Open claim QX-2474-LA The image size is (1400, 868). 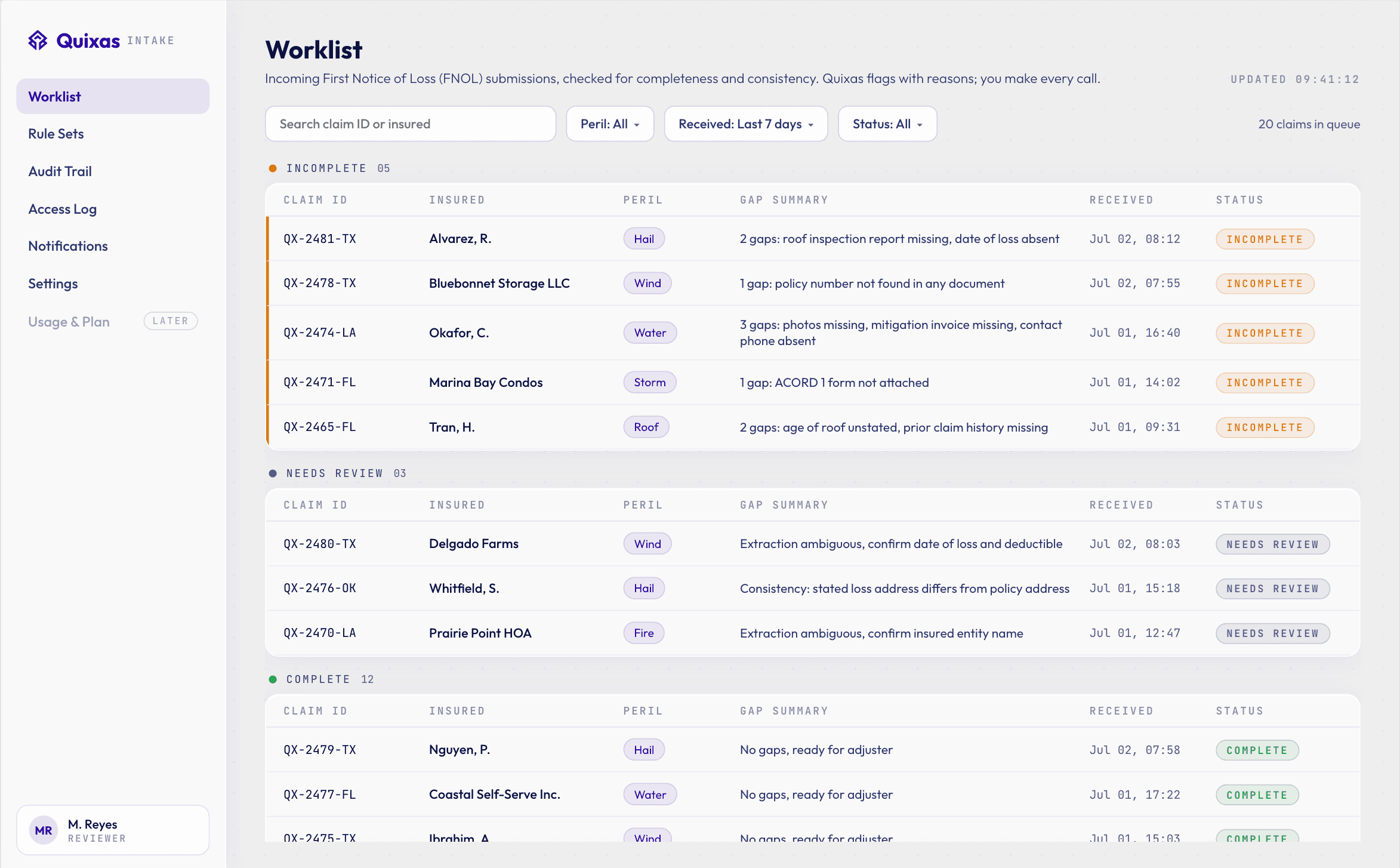pyautogui.click(x=320, y=333)
